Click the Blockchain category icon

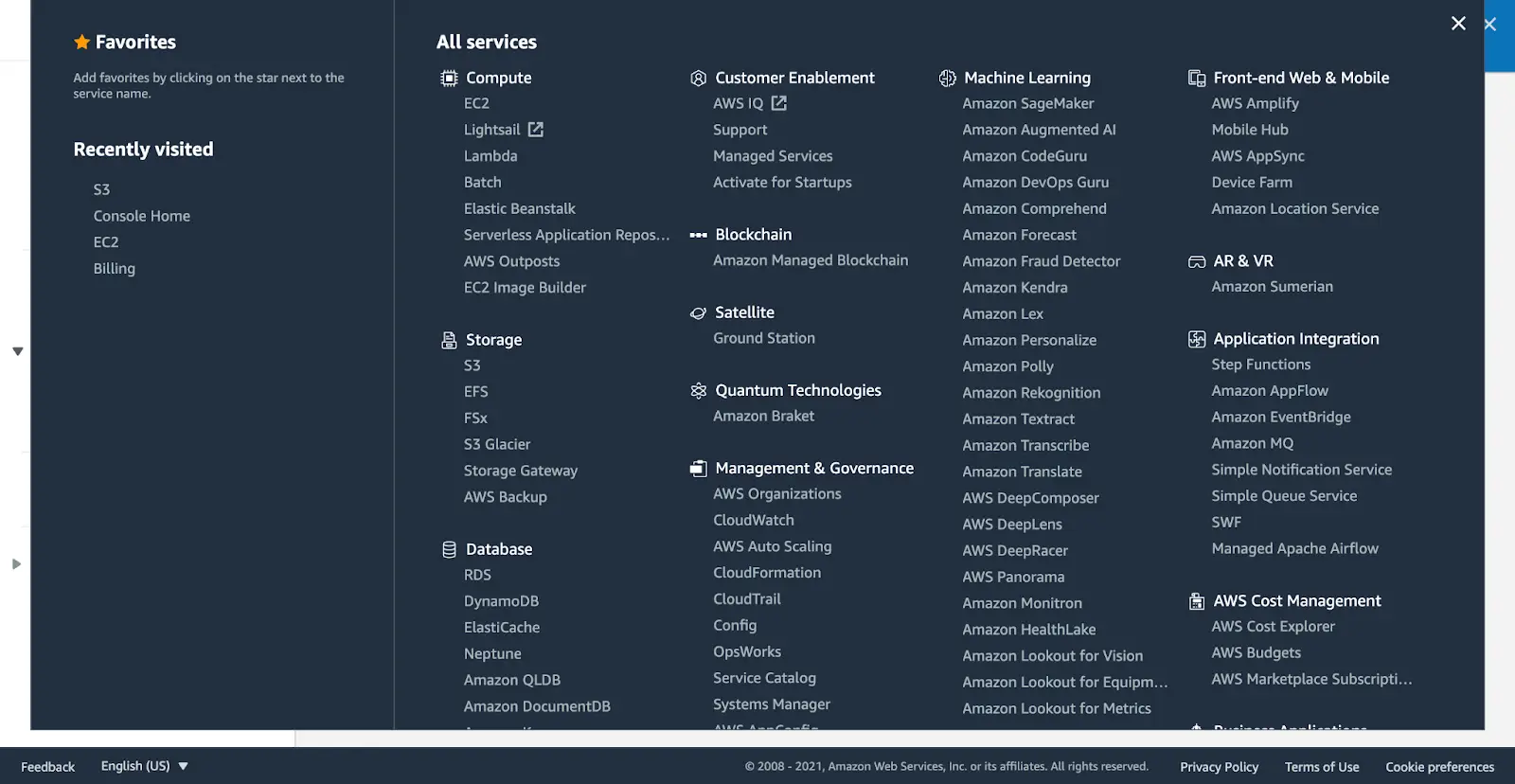(699, 235)
